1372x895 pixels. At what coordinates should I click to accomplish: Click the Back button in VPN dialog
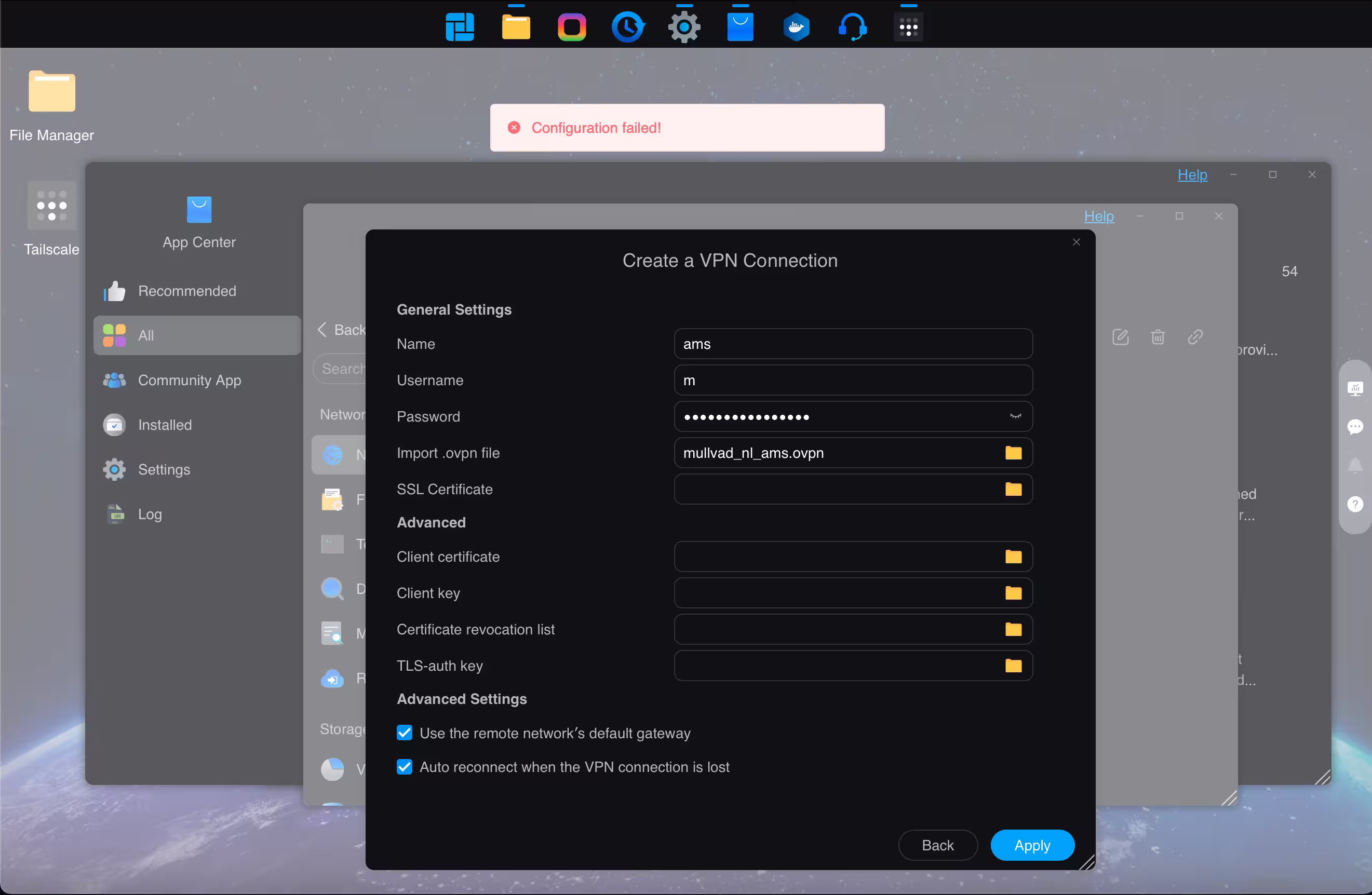coord(937,845)
